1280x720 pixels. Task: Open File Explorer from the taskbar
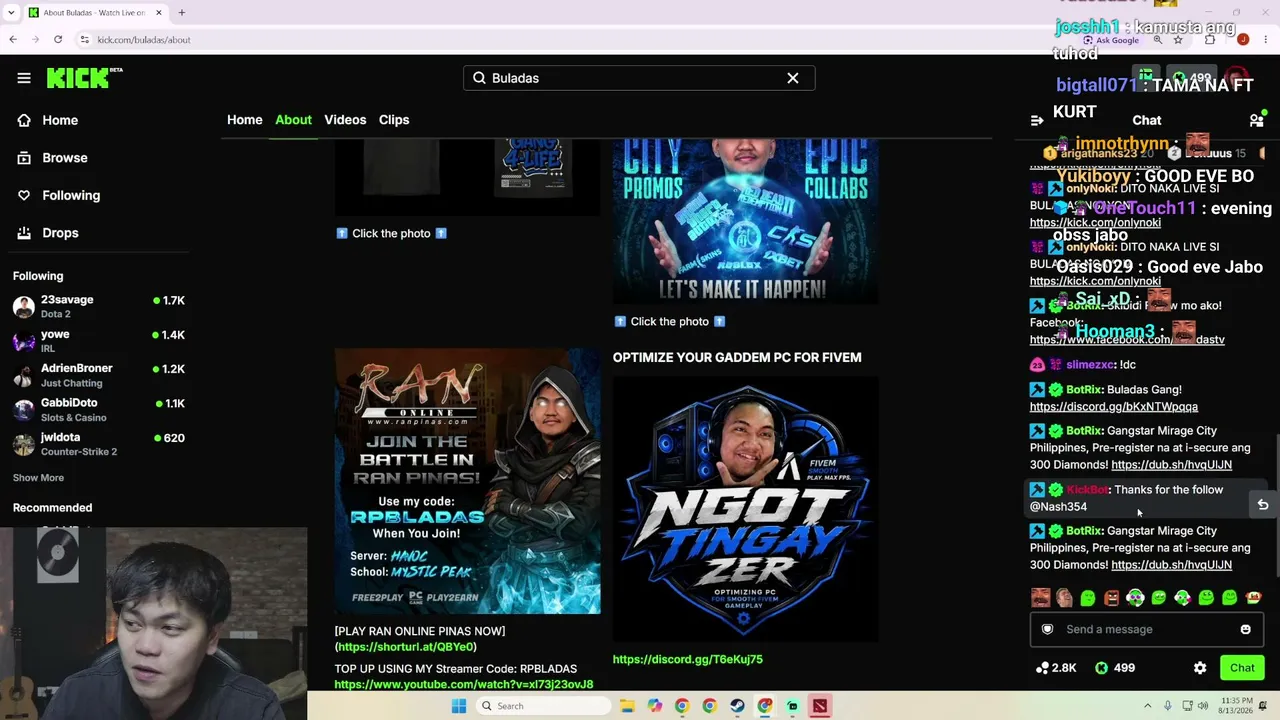tap(627, 706)
